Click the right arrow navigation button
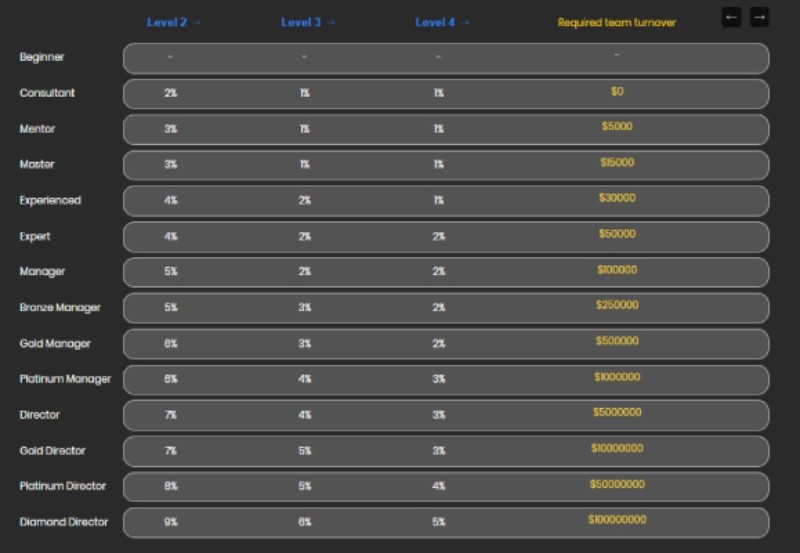This screenshot has width=800, height=553. point(759,17)
